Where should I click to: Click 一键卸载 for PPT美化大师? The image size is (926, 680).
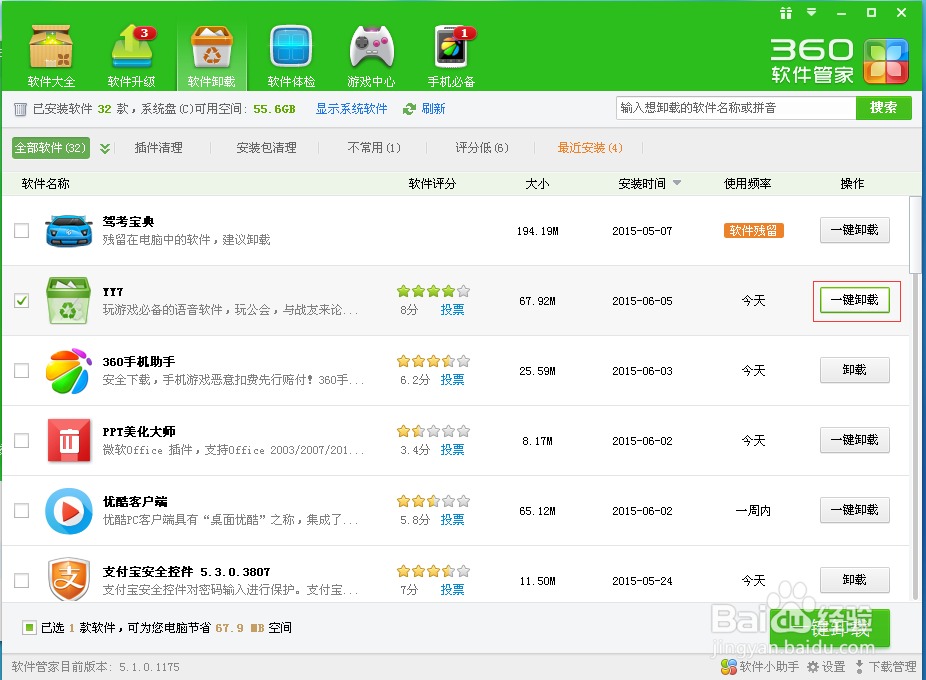tap(855, 440)
